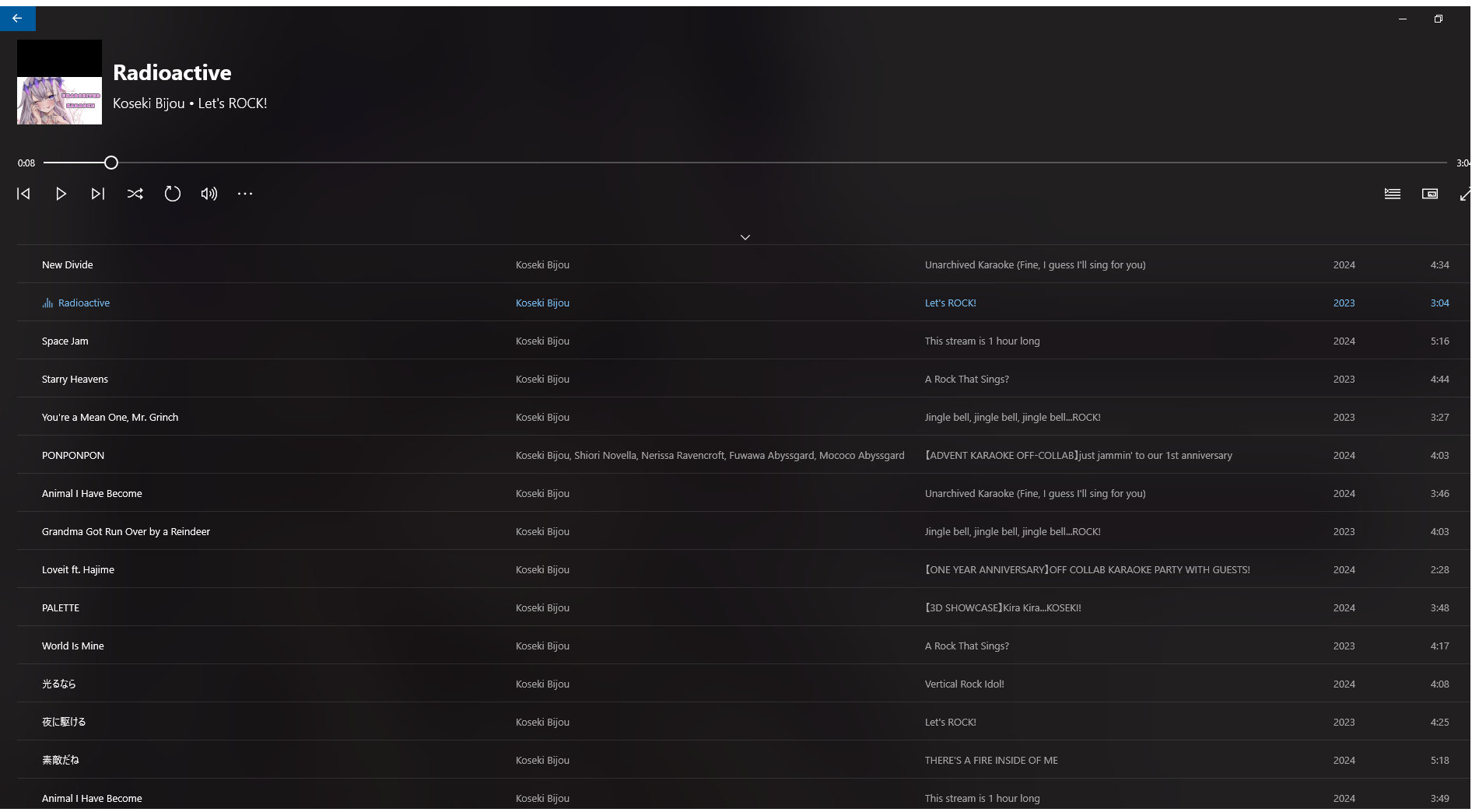The width and height of the screenshot is (1472, 812).
Task: Switch to mini player view
Action: 1430,194
